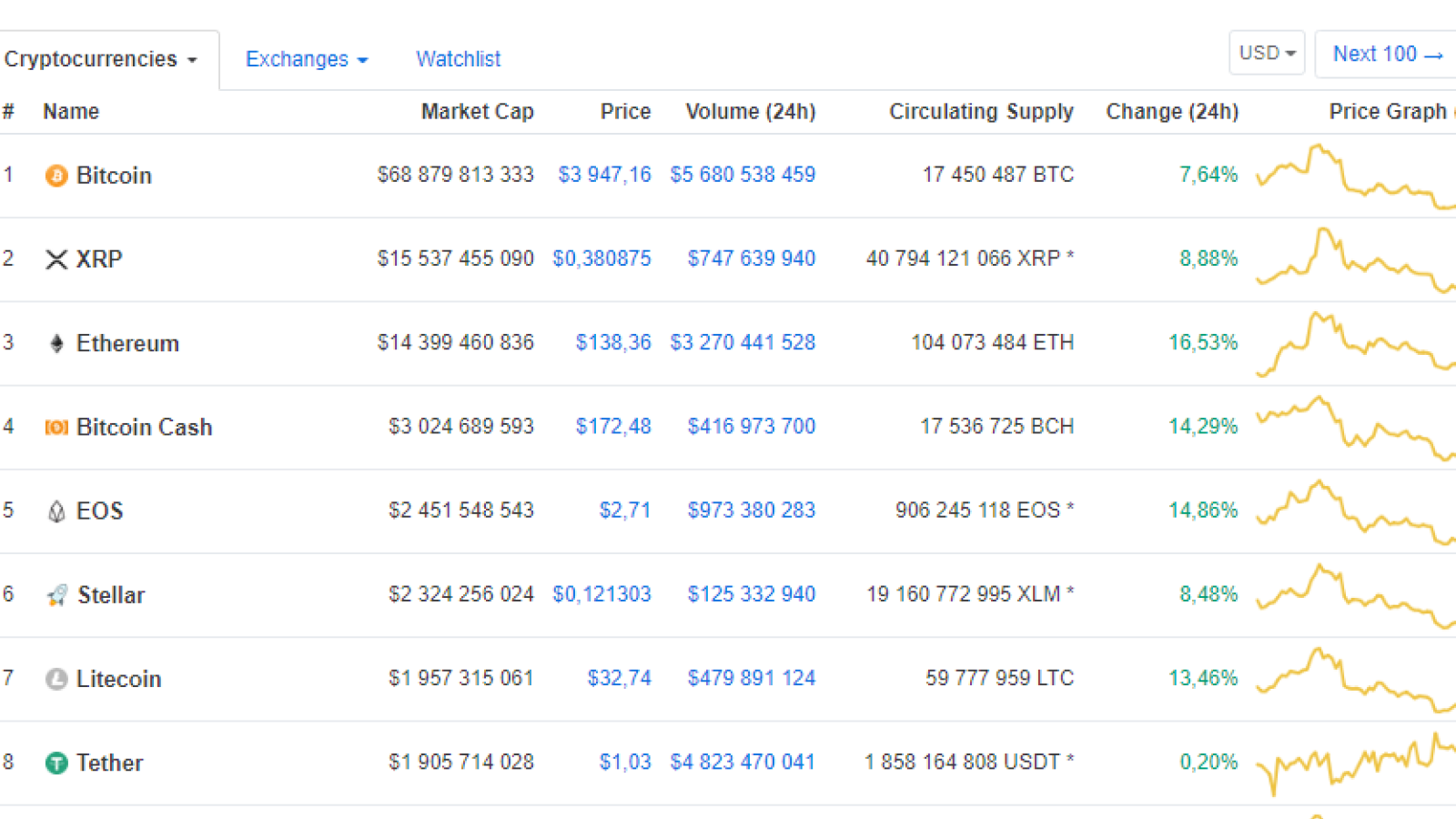Open the USD currency selector
Viewport: 1456px width, 819px height.
click(1267, 53)
